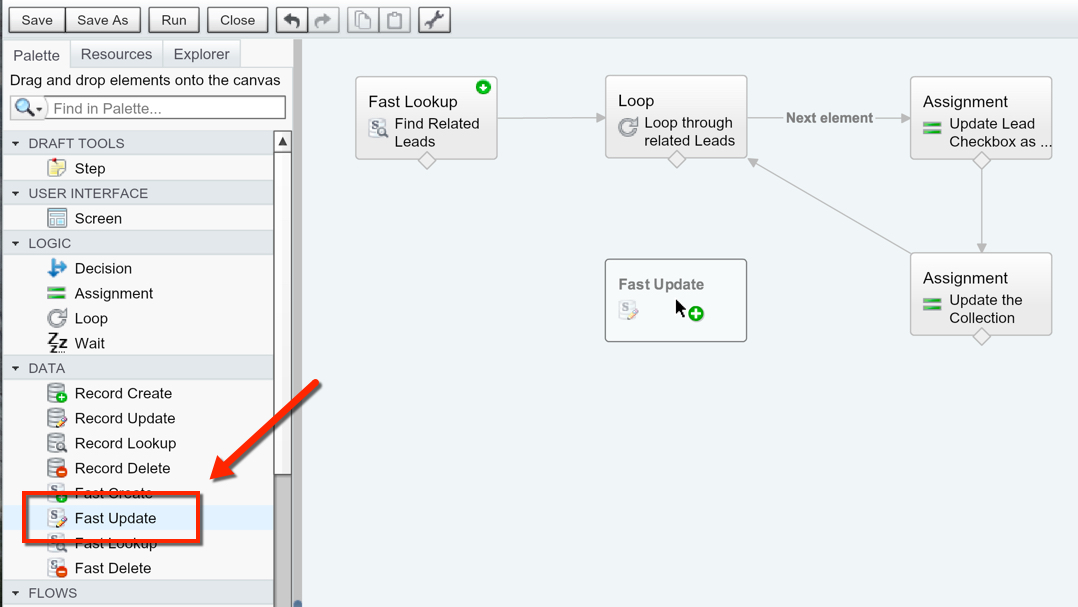Switch to the Resources tab
Screen dimensions: 1078x607
tap(116, 54)
